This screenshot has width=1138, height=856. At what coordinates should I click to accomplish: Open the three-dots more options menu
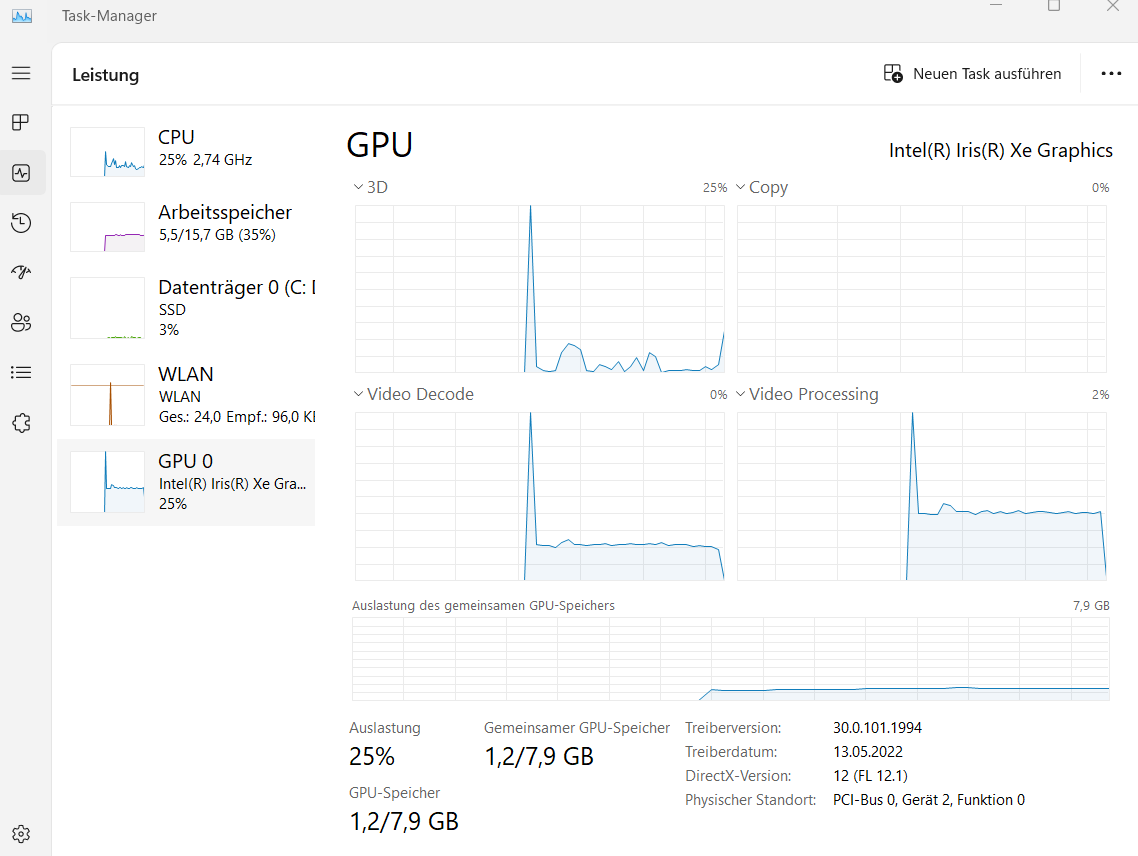coord(1111,74)
